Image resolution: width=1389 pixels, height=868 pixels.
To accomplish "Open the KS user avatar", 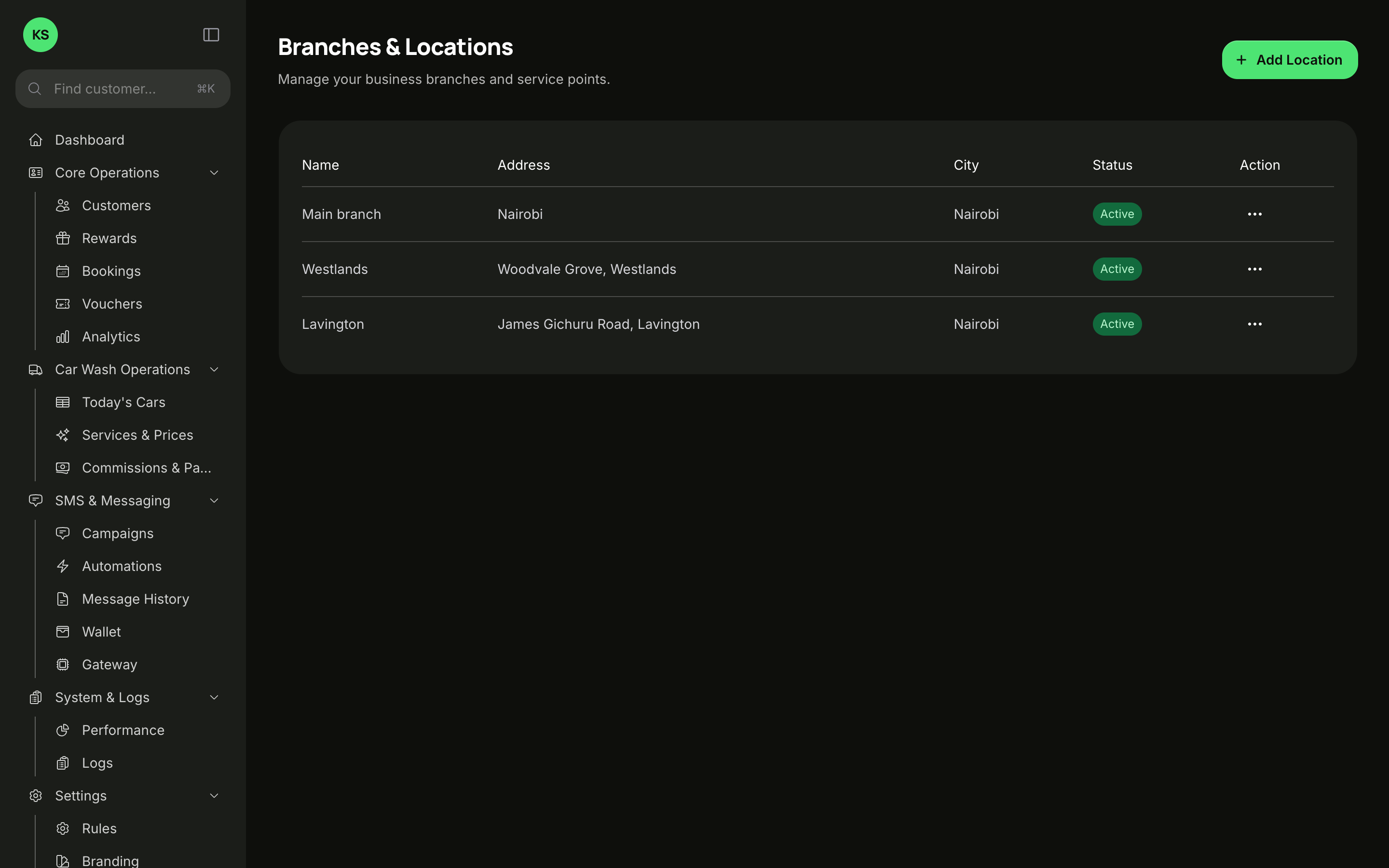I will (x=40, y=35).
